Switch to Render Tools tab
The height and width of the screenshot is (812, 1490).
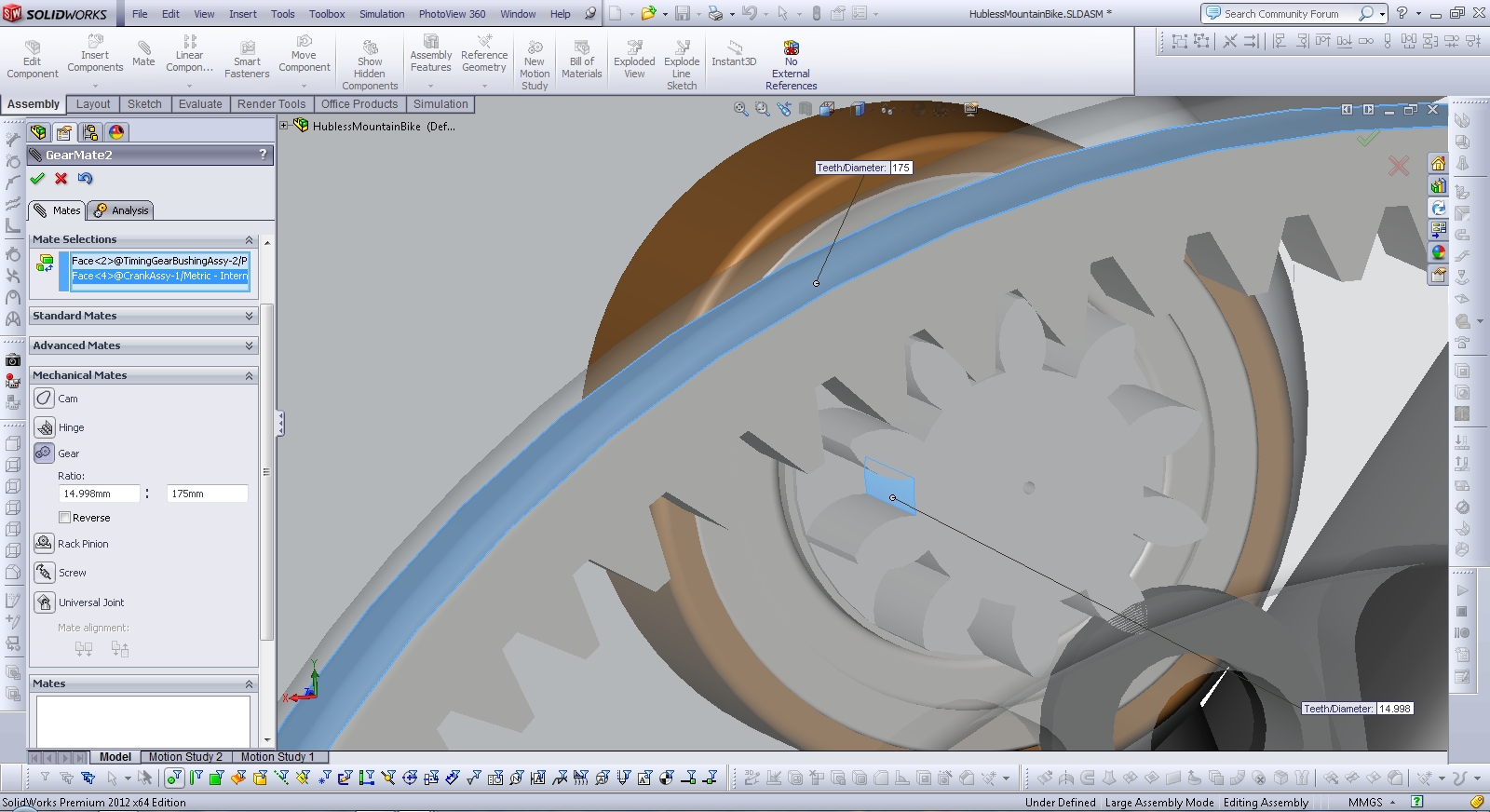tap(271, 104)
